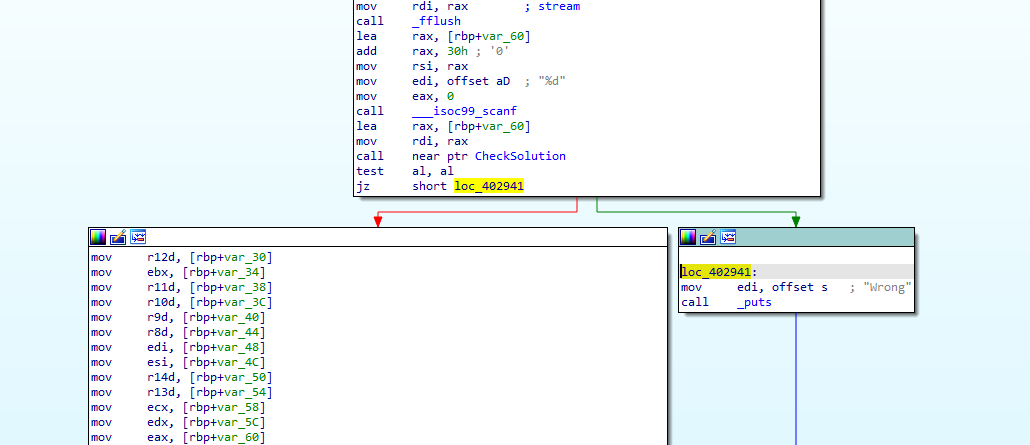
Task: Select the "mov r9d, [rbp+var_40]" line
Action: 178,317
